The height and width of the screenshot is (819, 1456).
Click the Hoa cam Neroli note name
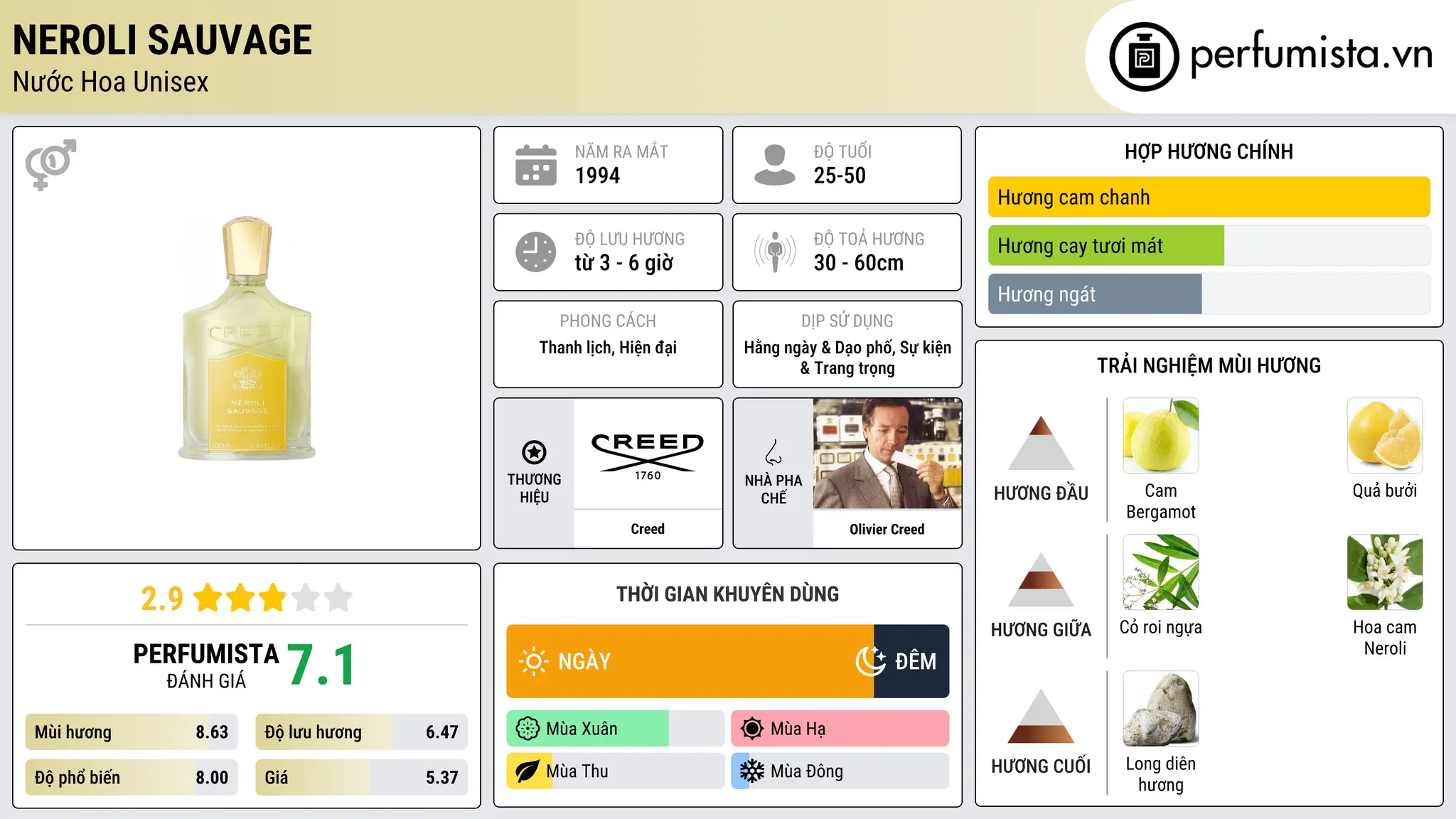point(1385,638)
